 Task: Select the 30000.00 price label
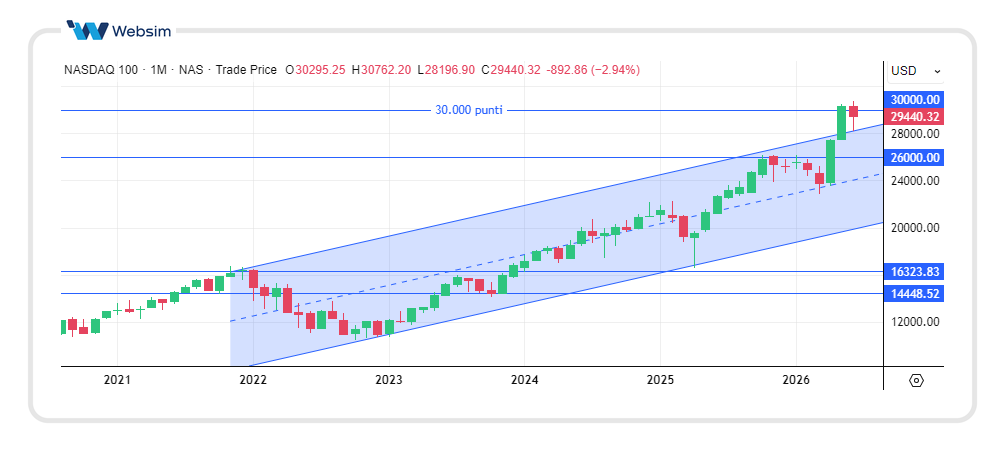(x=914, y=100)
